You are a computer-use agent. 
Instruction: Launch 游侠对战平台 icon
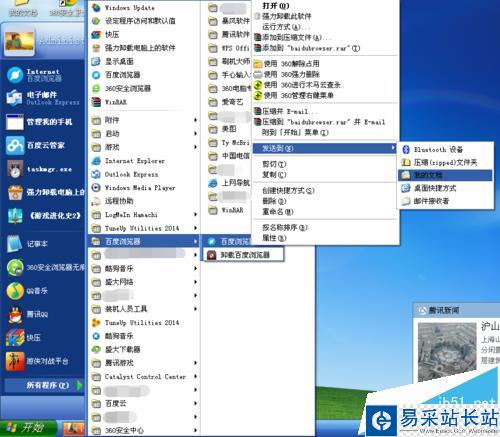tap(15, 361)
